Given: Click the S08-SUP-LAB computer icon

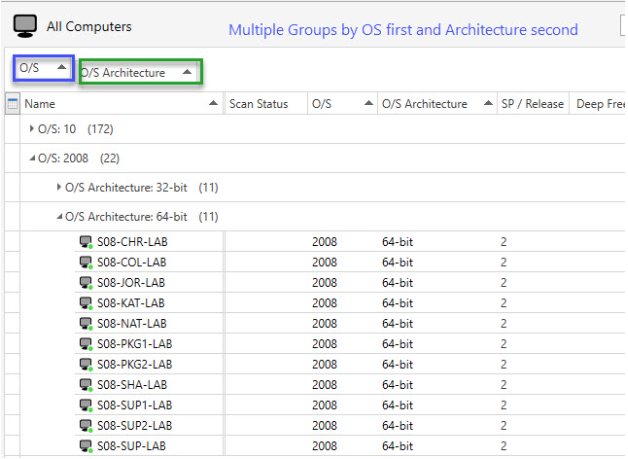Looking at the screenshot, I should point(86,446).
